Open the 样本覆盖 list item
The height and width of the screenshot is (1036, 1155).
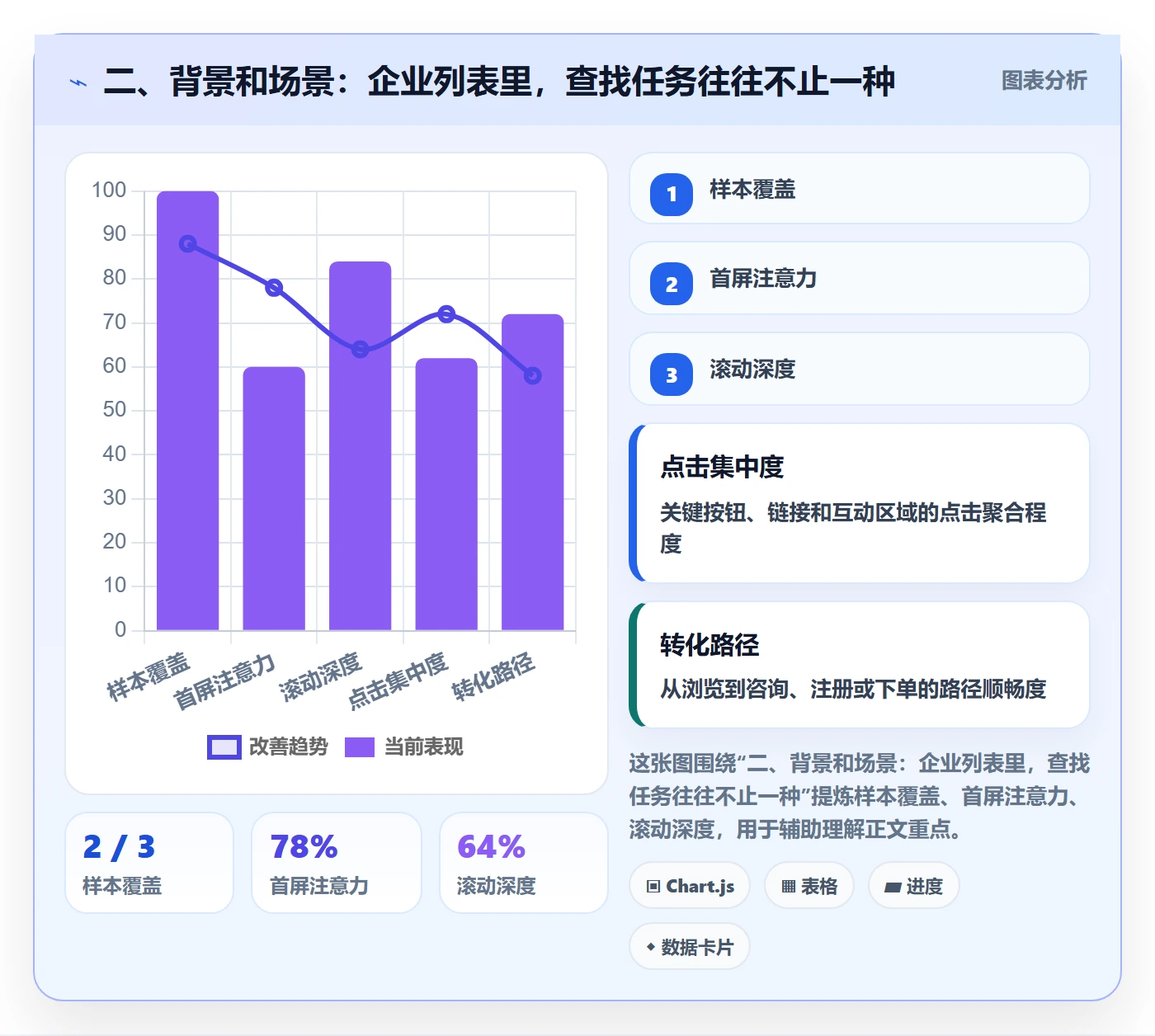tap(859, 189)
